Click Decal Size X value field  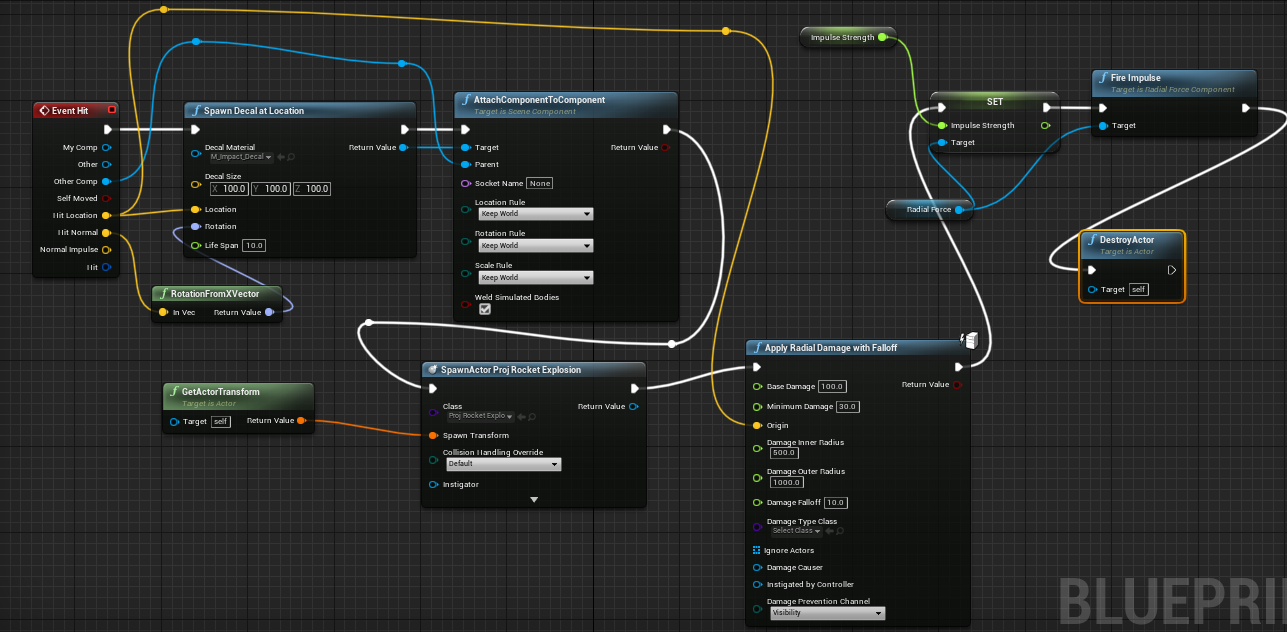[x=229, y=189]
